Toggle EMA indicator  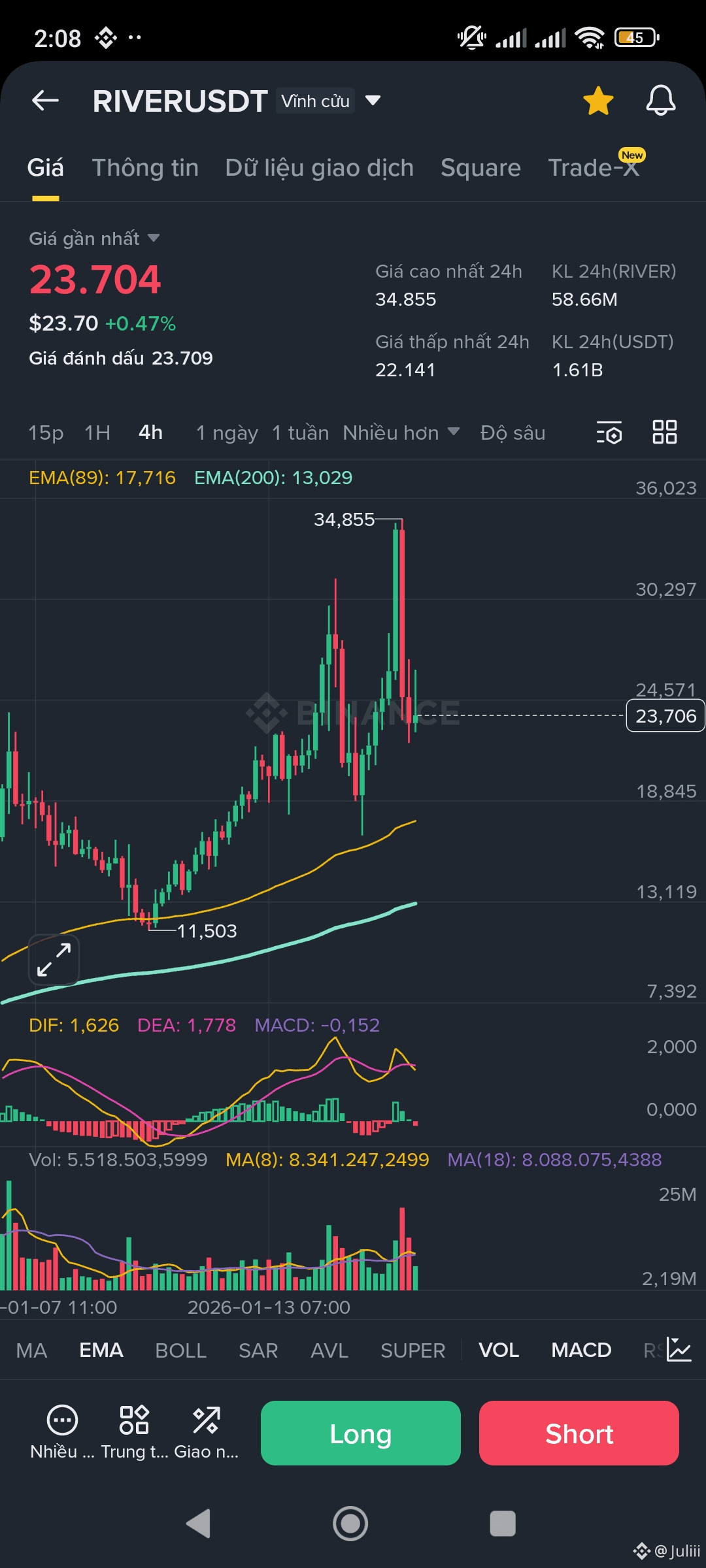[x=101, y=1350]
